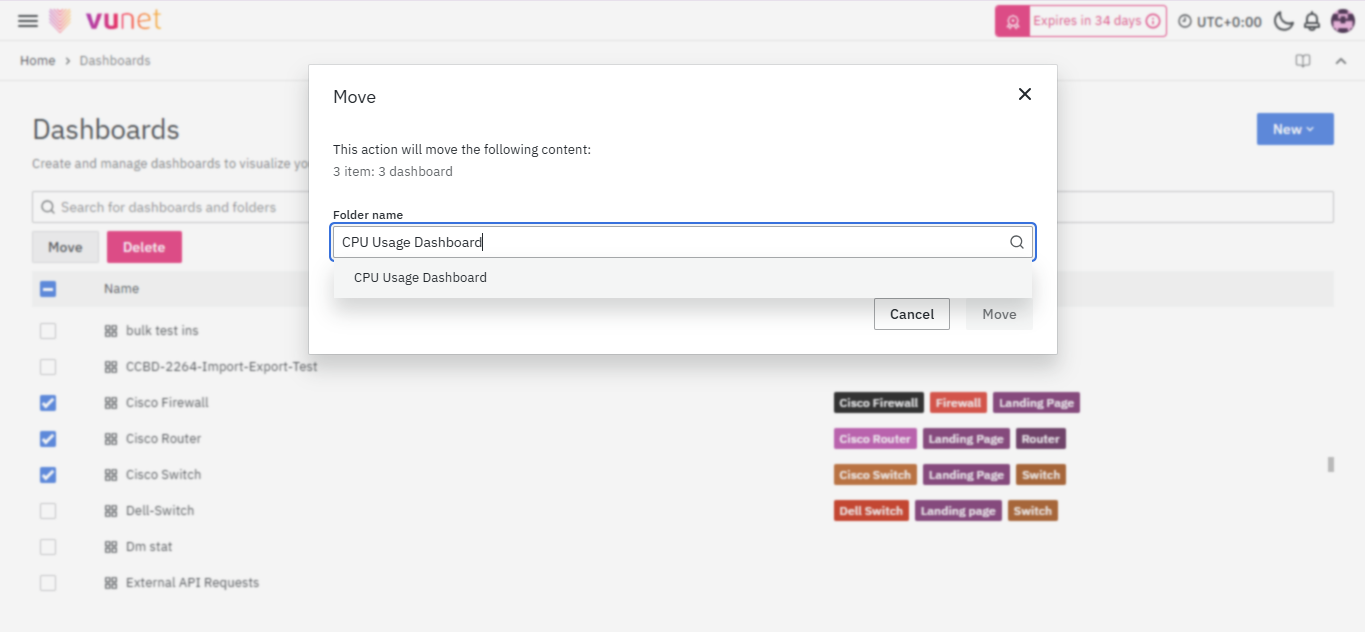Click the search icon in Folder name field
Viewport: 1365px width, 632px height.
point(1016,242)
